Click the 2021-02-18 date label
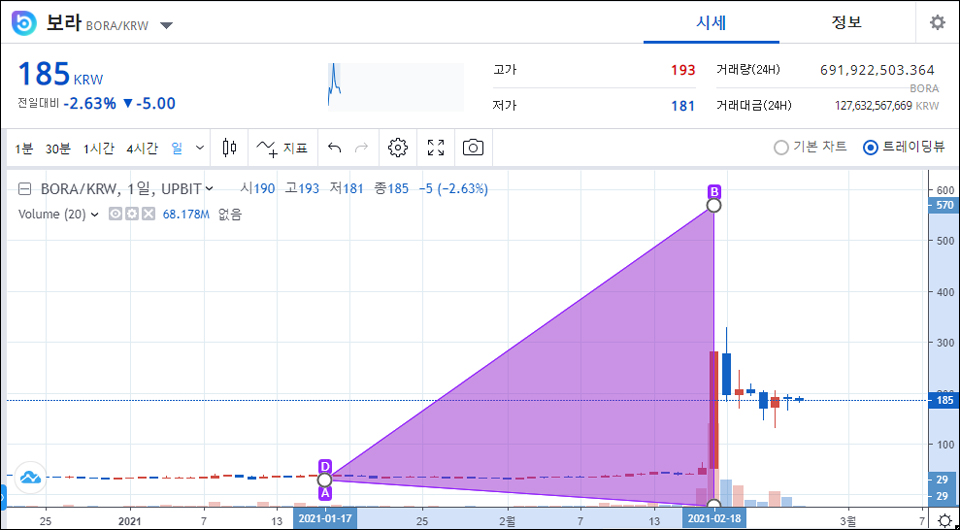 714,518
